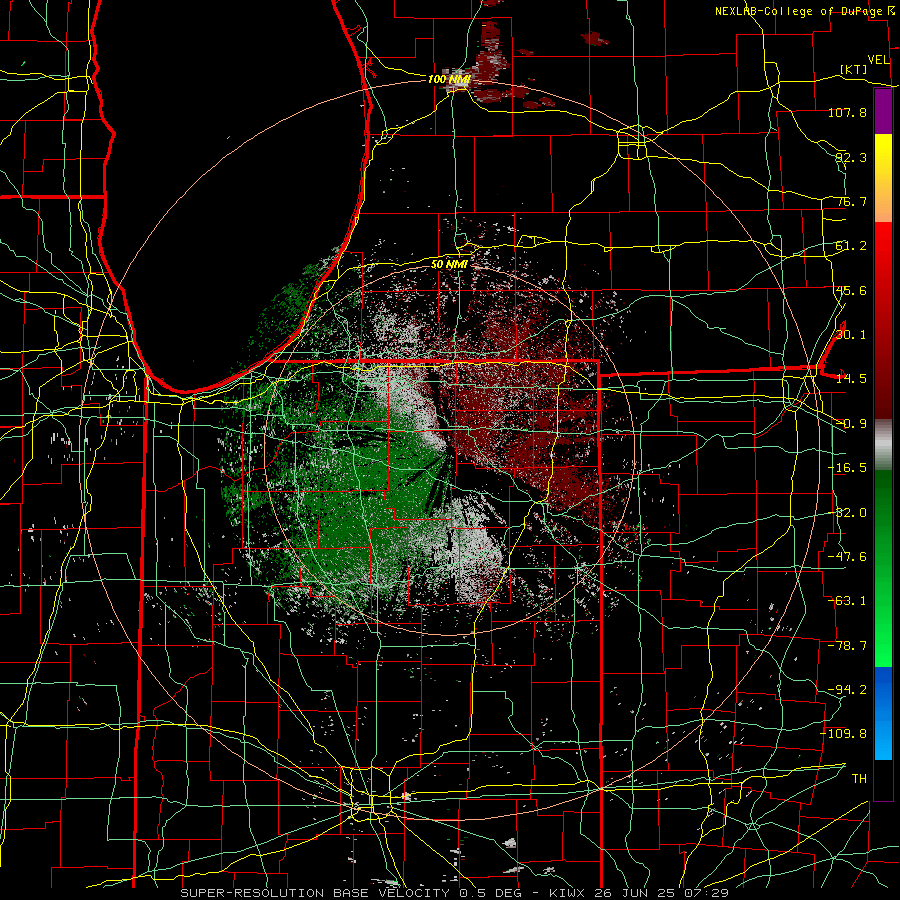The height and width of the screenshot is (900, 900).
Task: Click the blue segment of the color bar
Action: tap(883, 713)
